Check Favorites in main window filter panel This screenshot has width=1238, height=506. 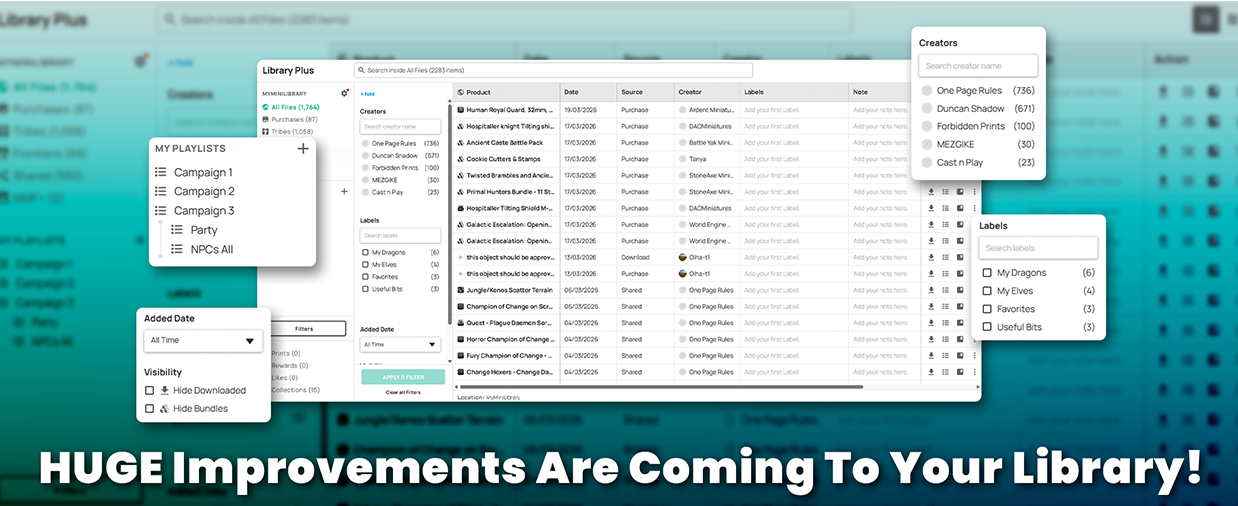pos(366,277)
